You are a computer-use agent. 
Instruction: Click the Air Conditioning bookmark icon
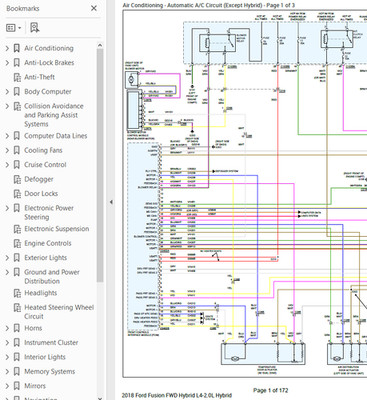point(17,48)
